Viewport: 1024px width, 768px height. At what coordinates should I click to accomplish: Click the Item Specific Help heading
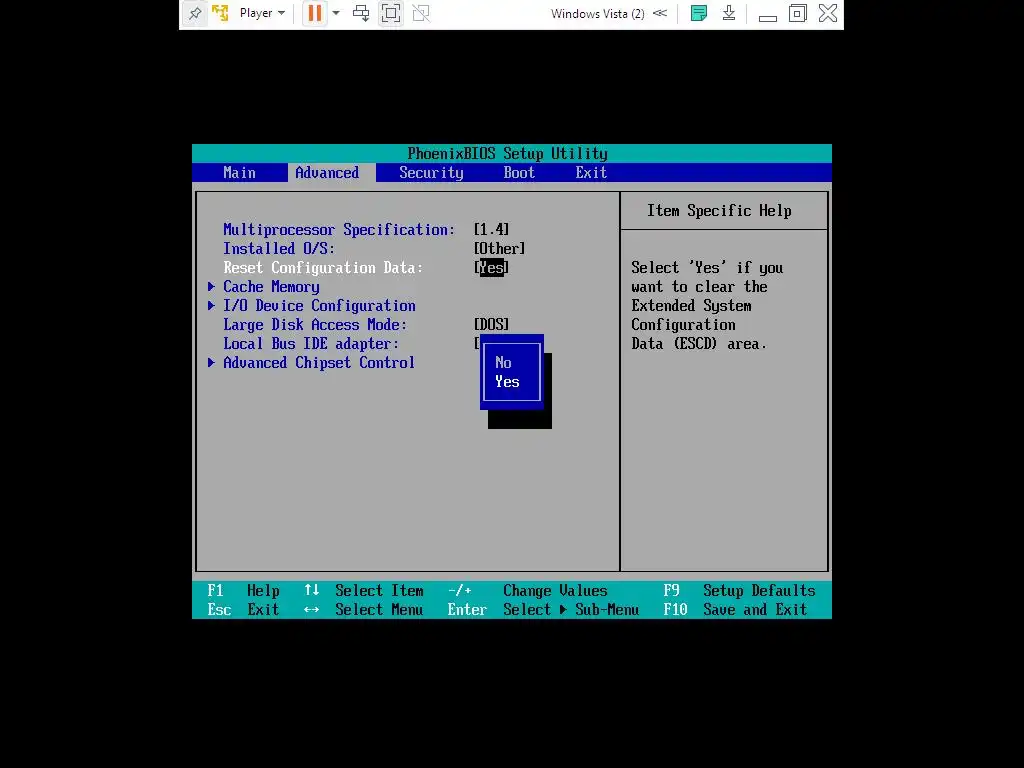pyautogui.click(x=719, y=211)
